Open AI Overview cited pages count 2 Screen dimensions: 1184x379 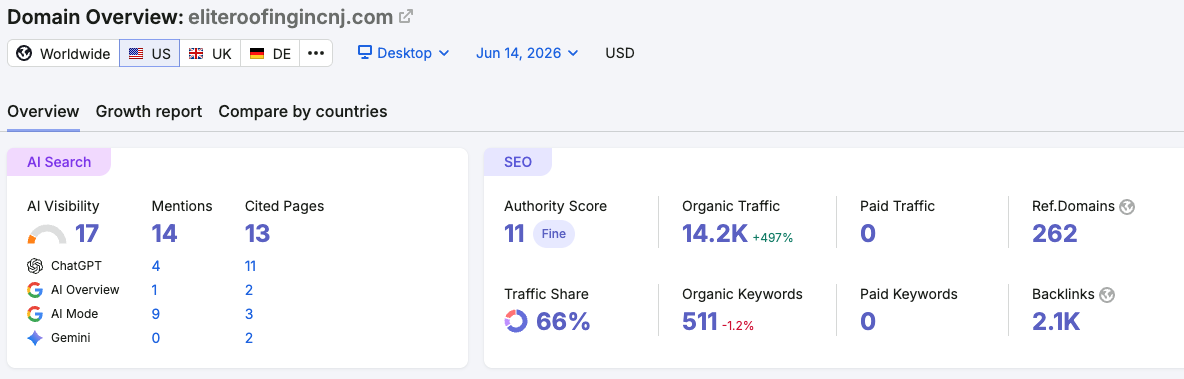[x=249, y=290]
